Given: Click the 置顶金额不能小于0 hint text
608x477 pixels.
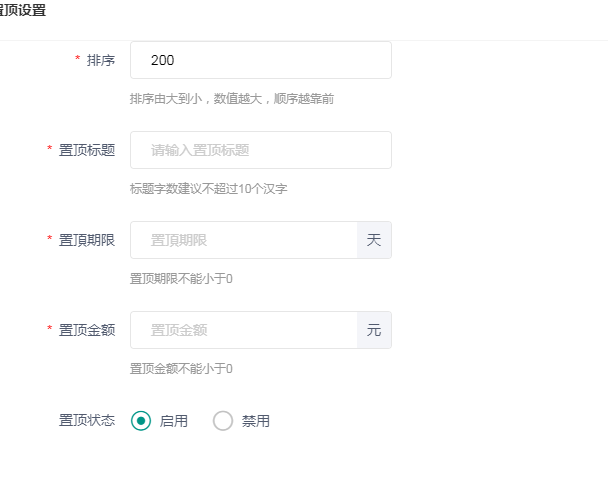Looking at the screenshot, I should (181, 368).
